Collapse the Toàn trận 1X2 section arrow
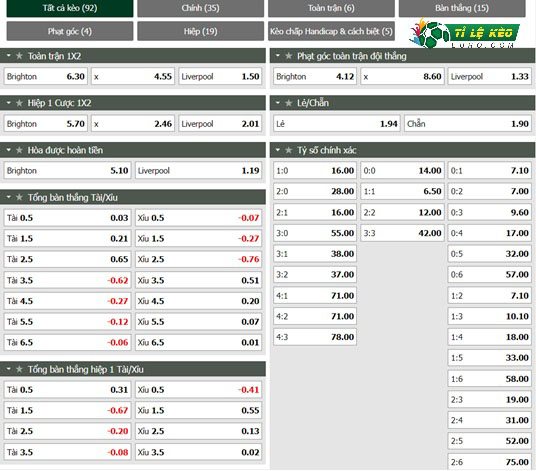 9,55
